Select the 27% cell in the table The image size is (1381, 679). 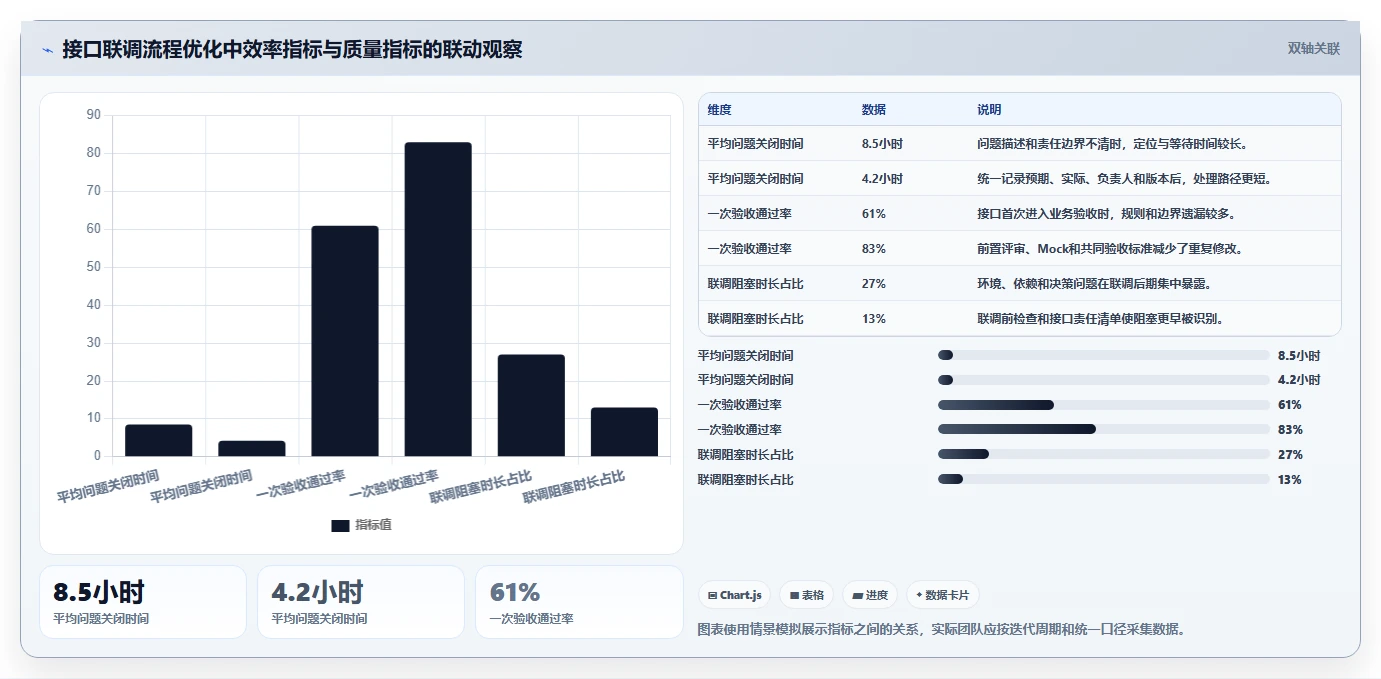(873, 284)
